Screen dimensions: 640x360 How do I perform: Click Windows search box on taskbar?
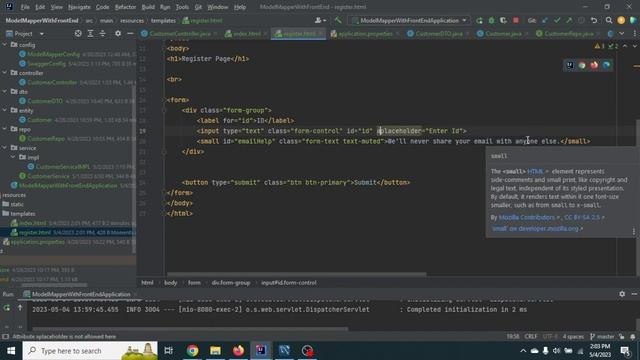[x=90, y=351]
